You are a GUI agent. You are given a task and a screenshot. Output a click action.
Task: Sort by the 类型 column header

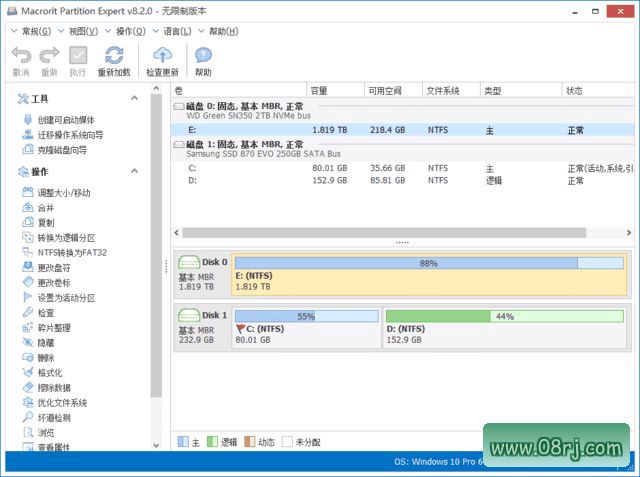pyautogui.click(x=521, y=91)
